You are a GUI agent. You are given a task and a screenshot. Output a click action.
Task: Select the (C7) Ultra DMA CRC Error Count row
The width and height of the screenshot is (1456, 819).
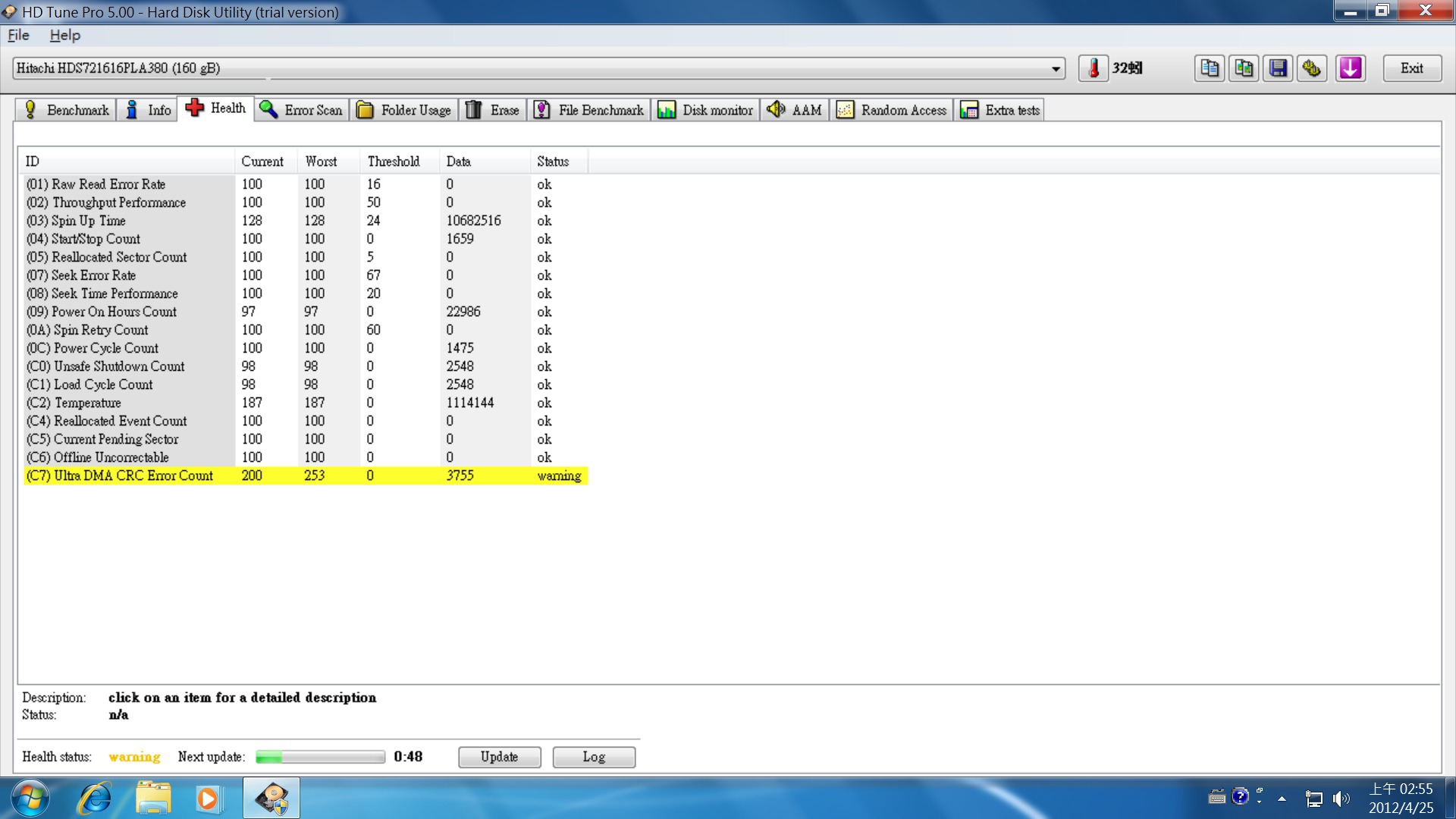click(306, 475)
